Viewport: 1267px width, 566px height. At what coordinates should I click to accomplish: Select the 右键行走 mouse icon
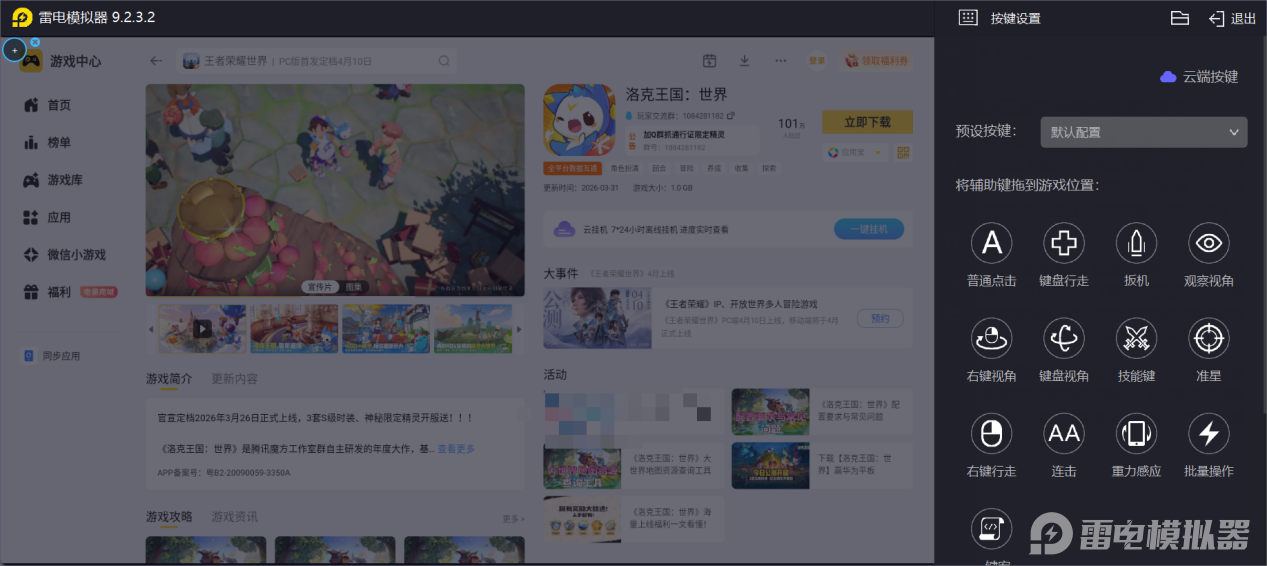[x=991, y=433]
